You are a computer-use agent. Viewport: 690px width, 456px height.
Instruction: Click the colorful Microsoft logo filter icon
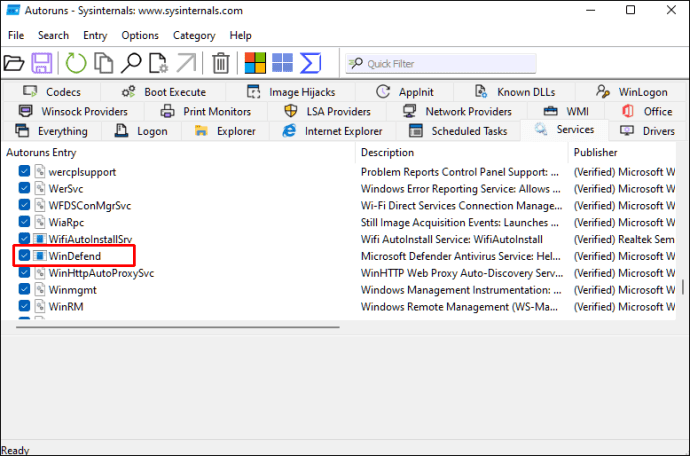[256, 63]
